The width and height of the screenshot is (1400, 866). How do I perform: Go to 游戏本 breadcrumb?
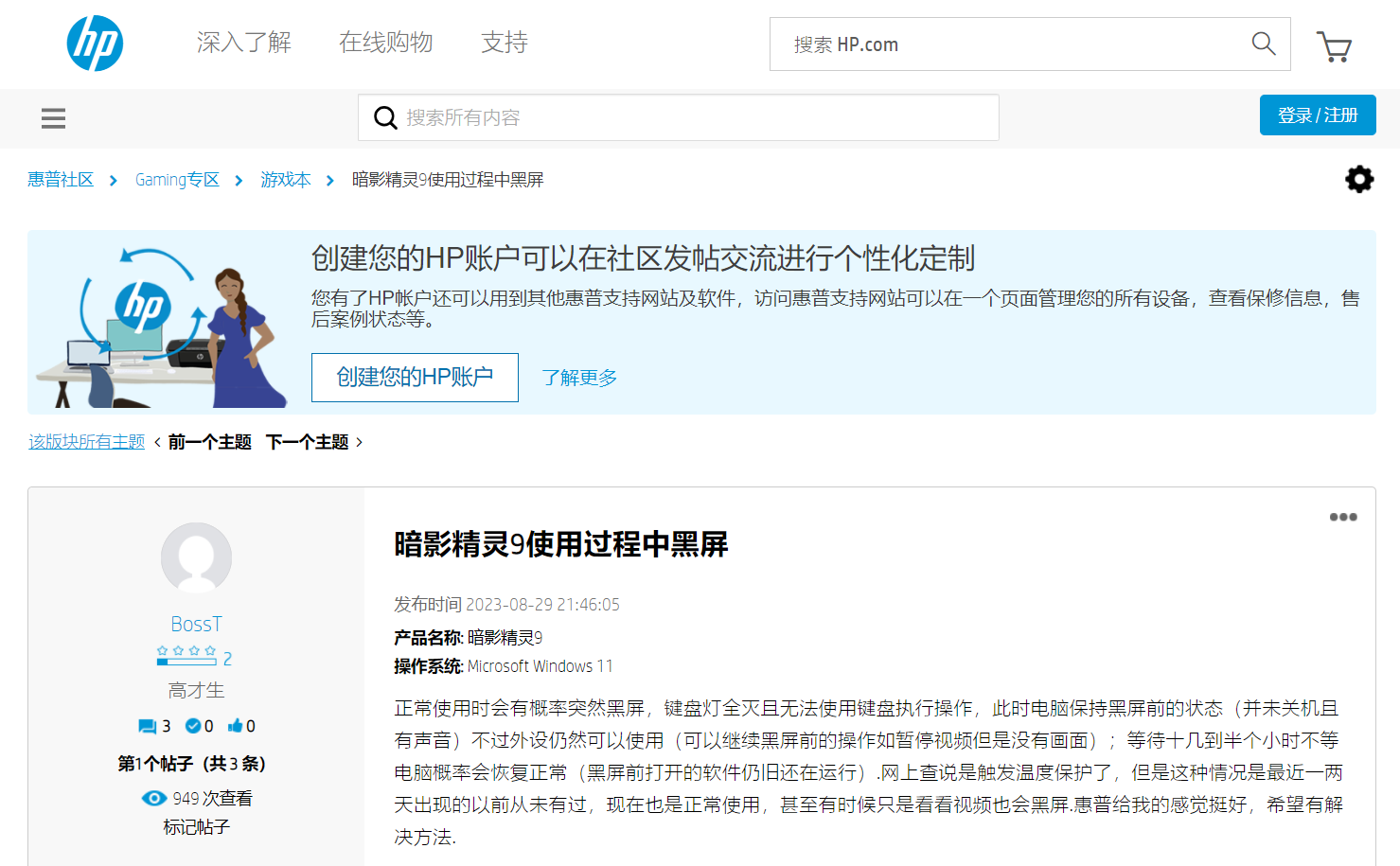coord(286,180)
